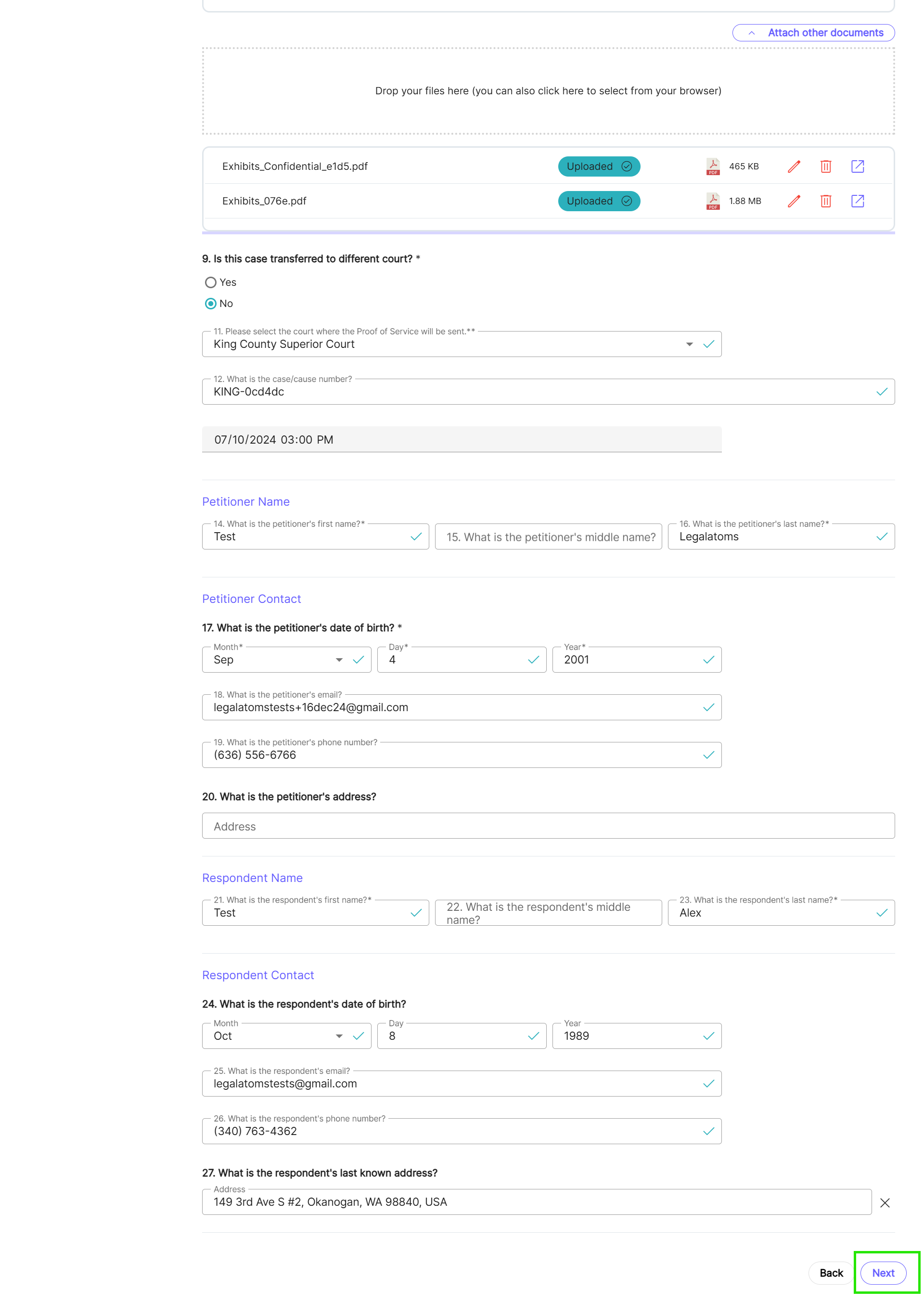This screenshot has width=924, height=1302.
Task: Select Yes for case transferred
Action: click(210, 283)
